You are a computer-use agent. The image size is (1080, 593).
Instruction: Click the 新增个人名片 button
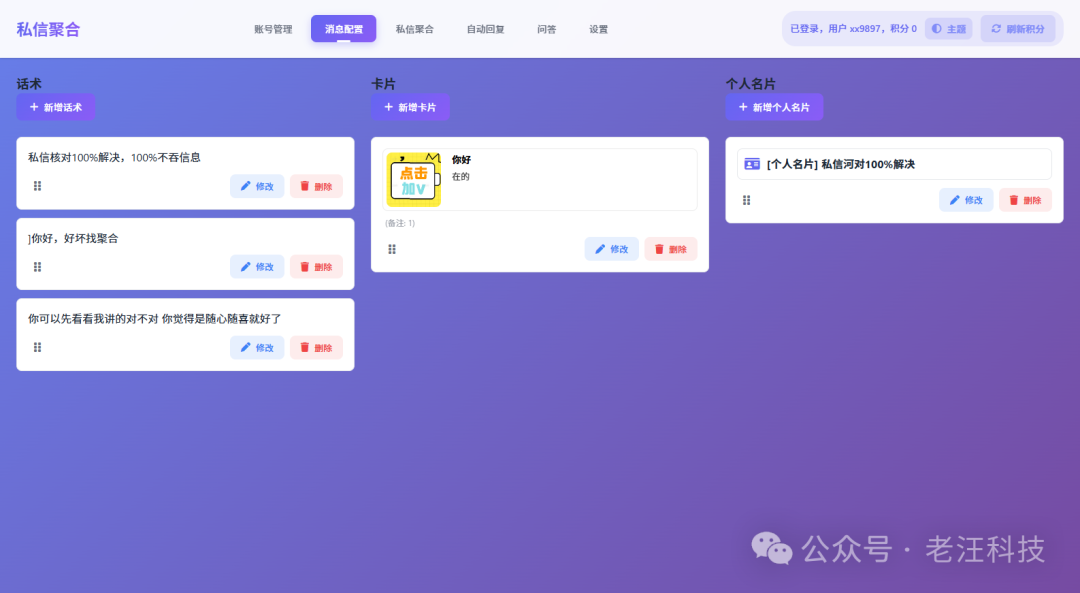coord(774,107)
